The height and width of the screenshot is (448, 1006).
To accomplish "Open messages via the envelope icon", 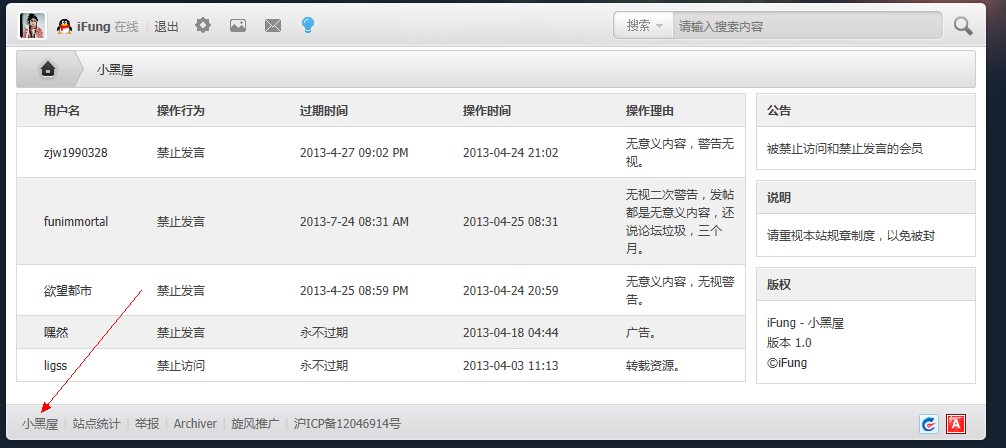I will 273,26.
